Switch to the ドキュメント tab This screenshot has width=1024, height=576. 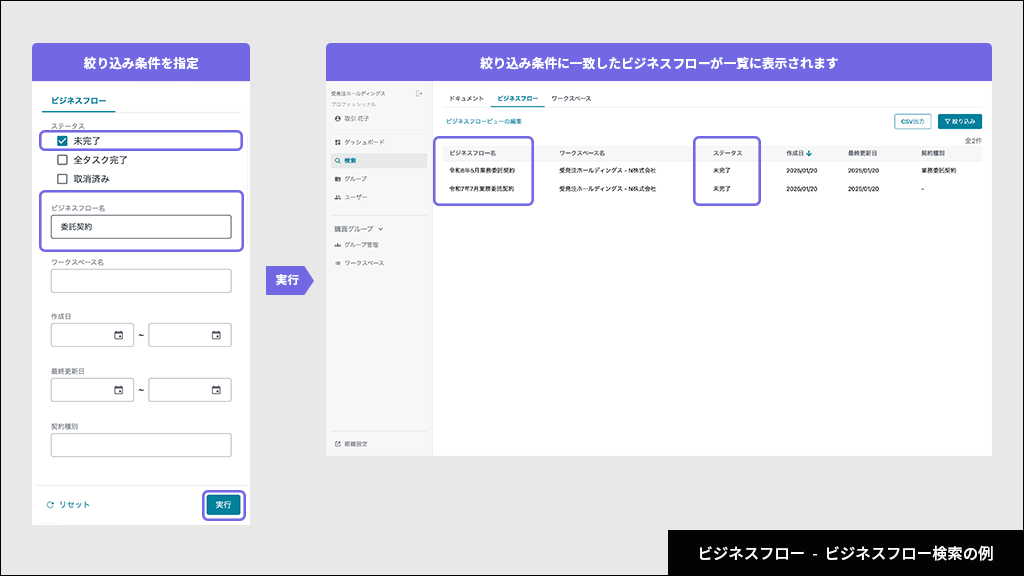(466, 99)
